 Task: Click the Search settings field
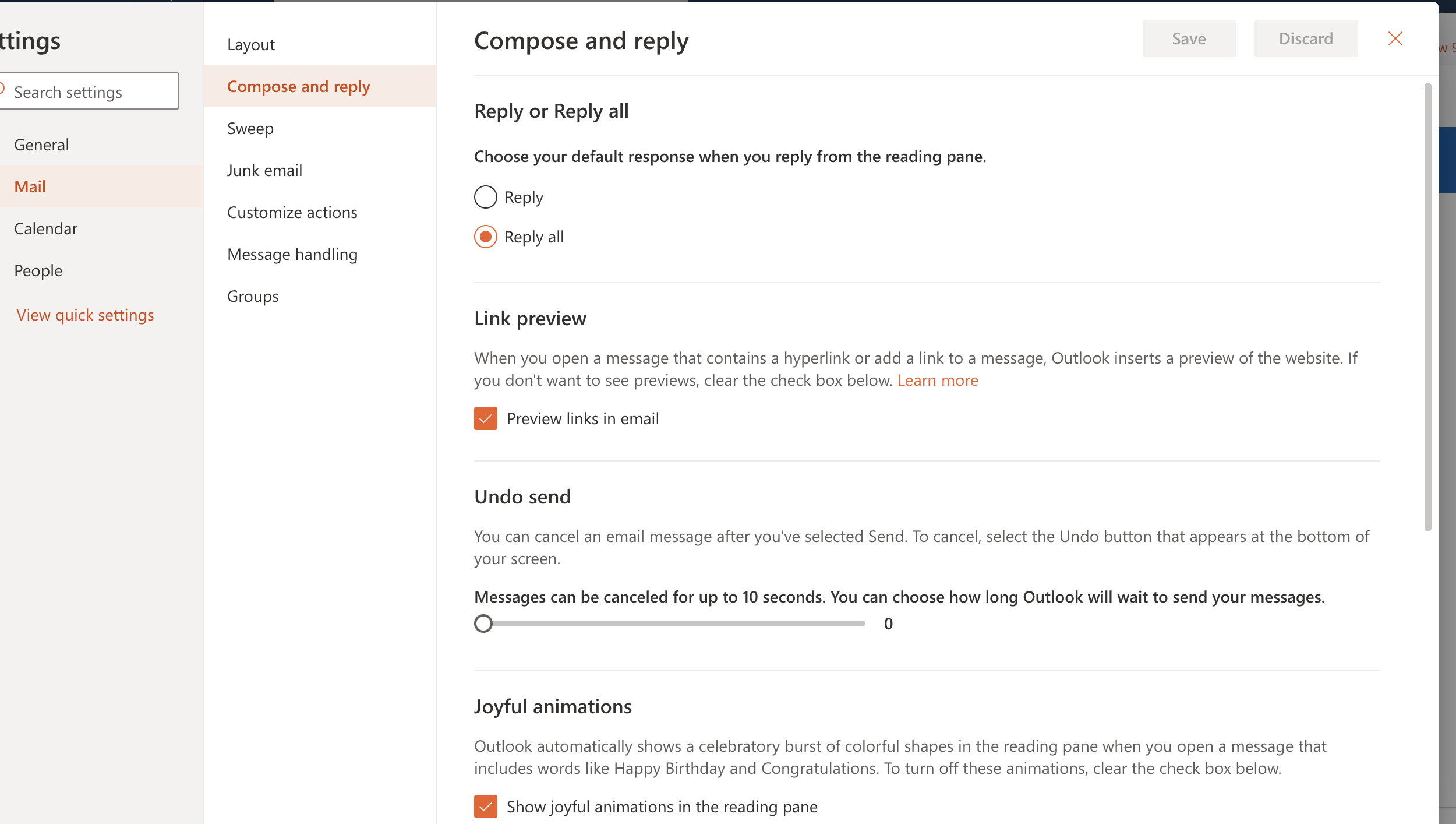click(x=87, y=91)
